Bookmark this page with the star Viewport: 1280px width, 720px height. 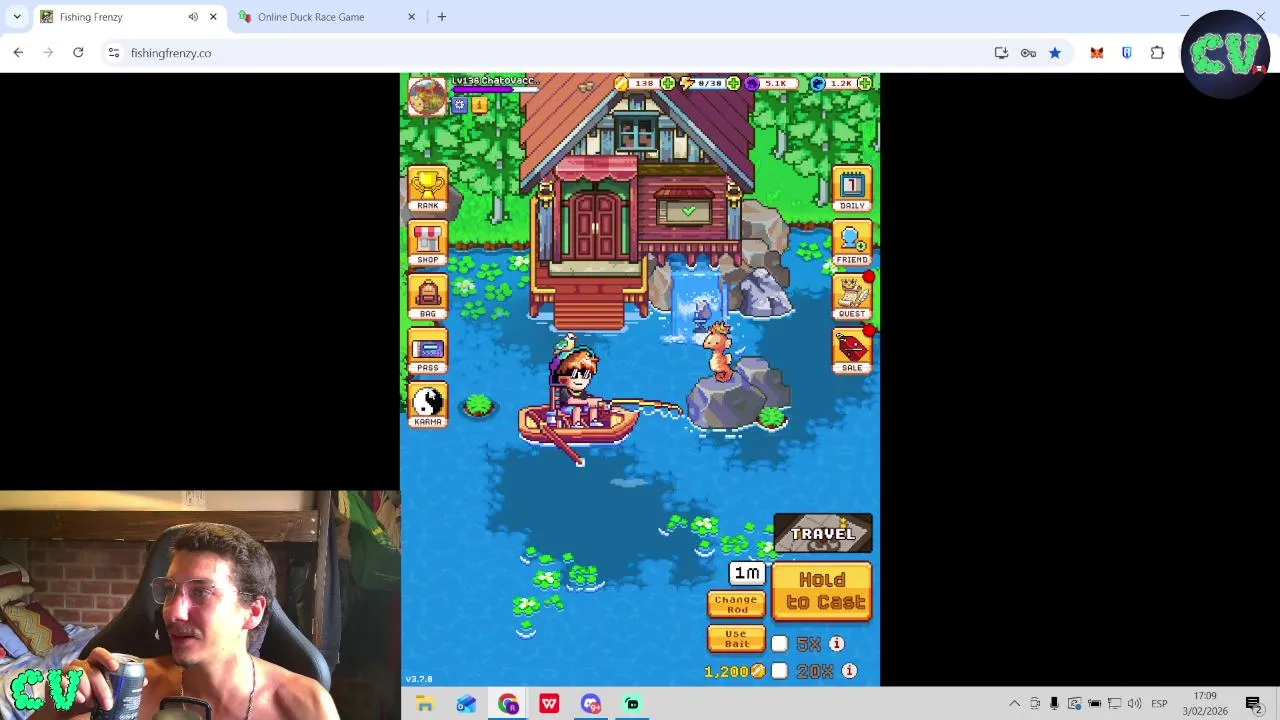1055,53
